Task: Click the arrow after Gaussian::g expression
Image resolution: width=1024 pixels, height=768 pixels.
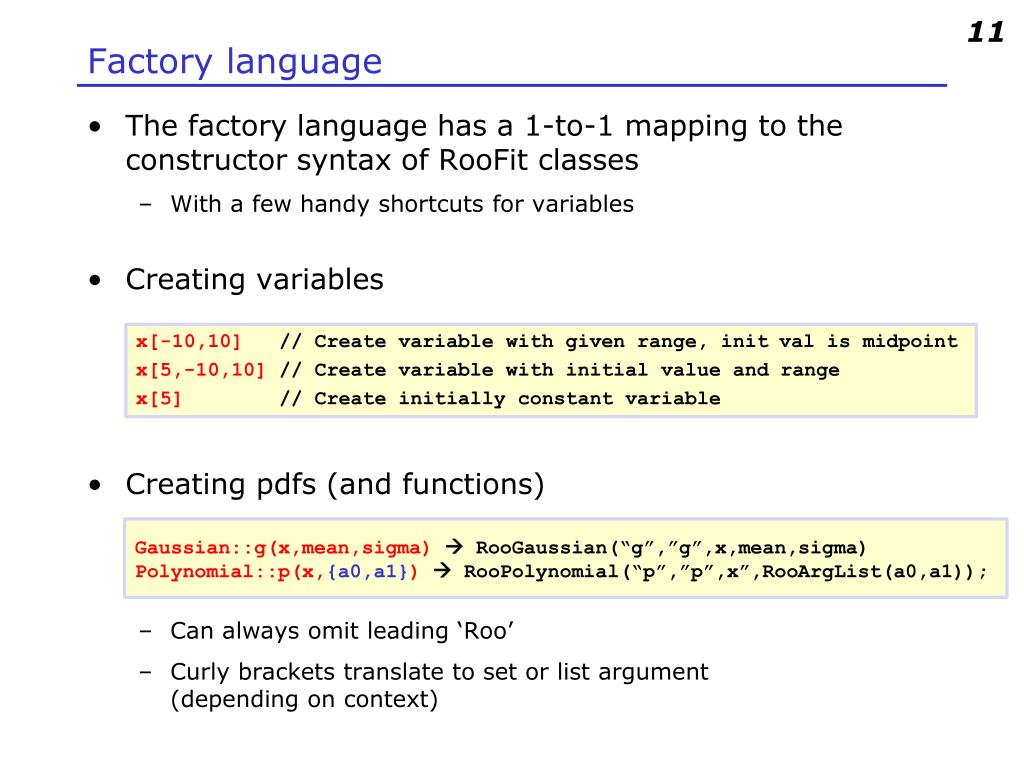Action: point(453,547)
